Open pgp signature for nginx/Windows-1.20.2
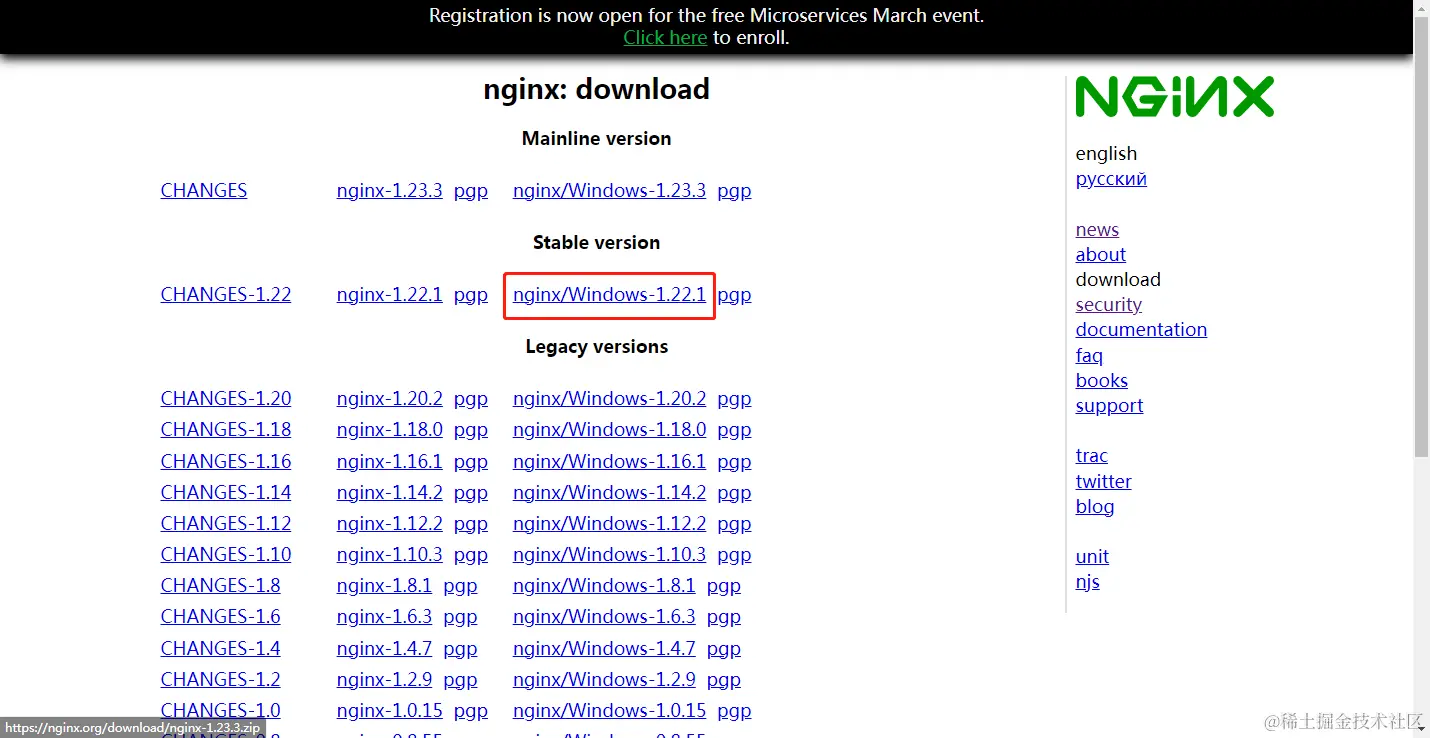This screenshot has width=1430, height=738. pyautogui.click(x=734, y=399)
